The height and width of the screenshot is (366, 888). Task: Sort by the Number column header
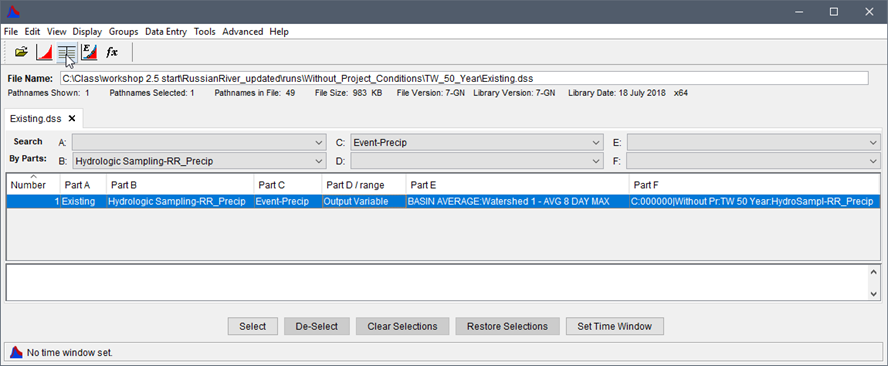(x=33, y=184)
